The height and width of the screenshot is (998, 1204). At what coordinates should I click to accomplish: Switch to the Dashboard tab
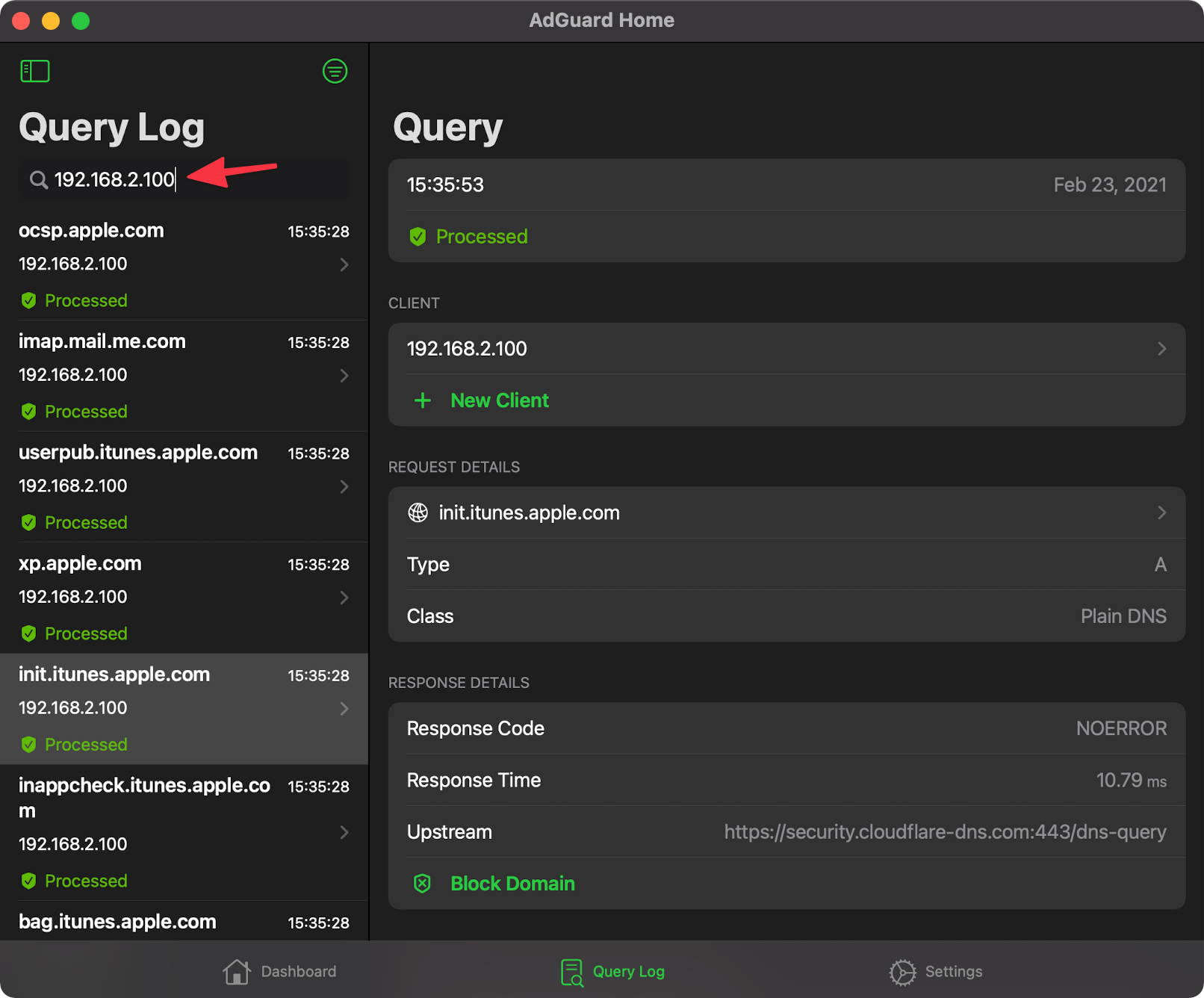279,971
